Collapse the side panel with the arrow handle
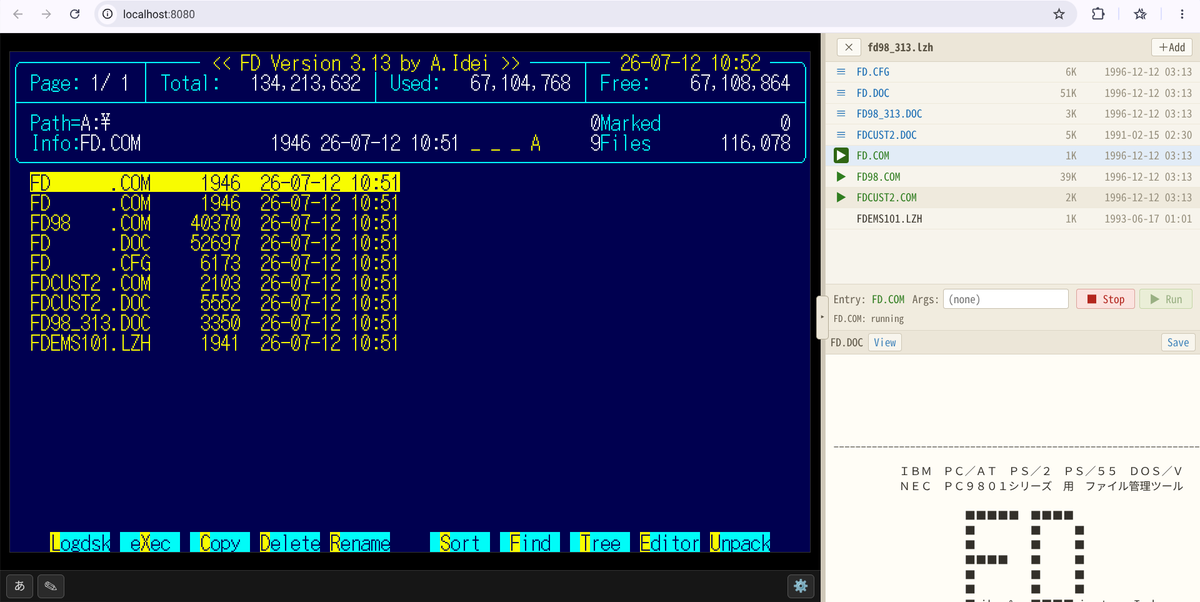The image size is (1200, 602). [x=822, y=317]
